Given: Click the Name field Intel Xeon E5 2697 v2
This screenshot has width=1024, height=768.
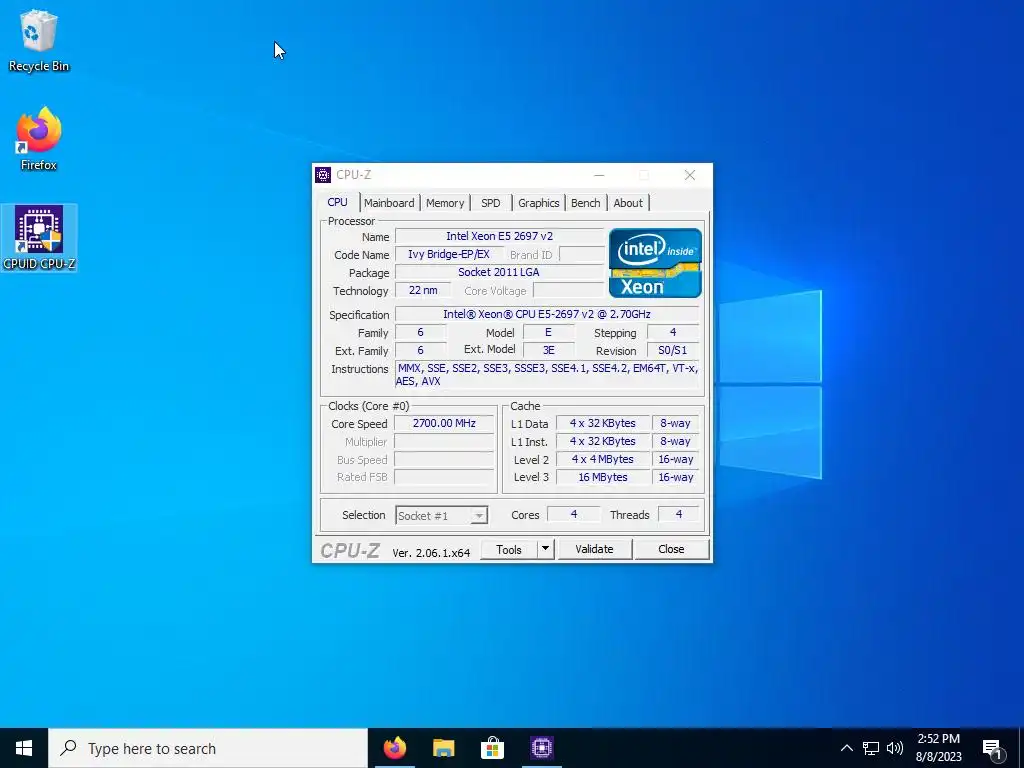Looking at the screenshot, I should coord(500,236).
